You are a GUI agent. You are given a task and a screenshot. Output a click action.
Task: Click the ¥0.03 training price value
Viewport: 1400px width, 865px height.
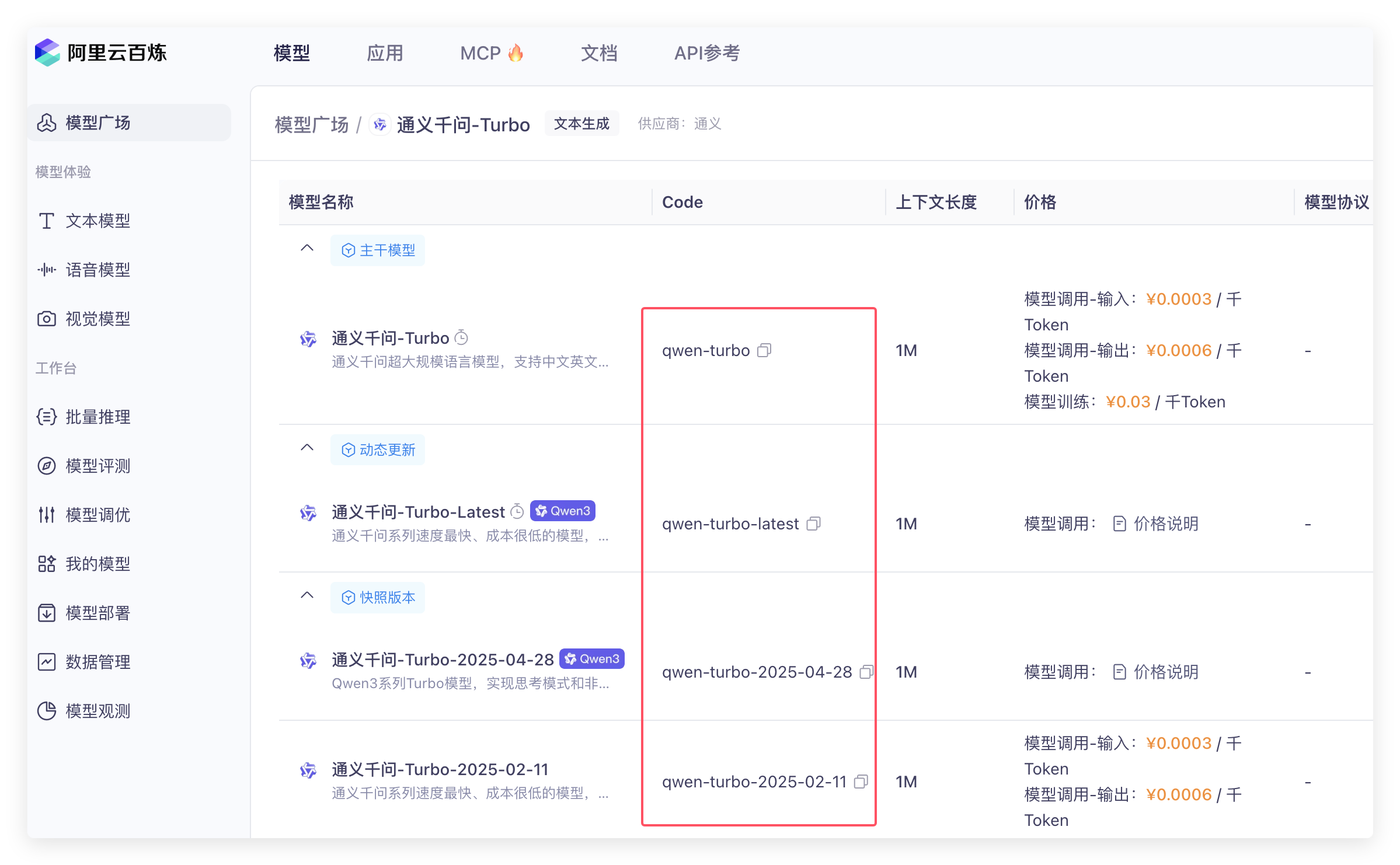[1128, 402]
